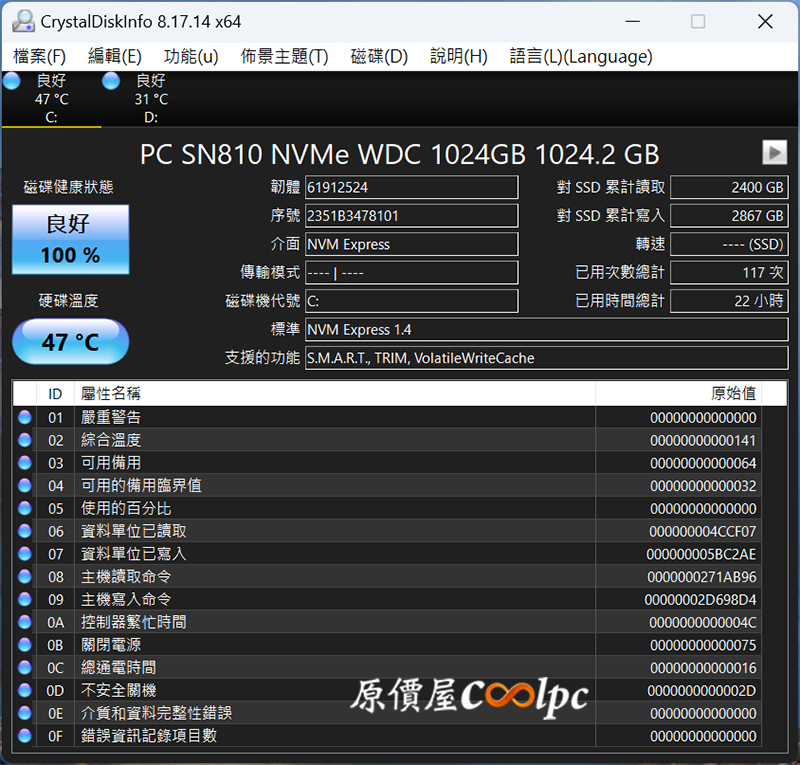Select raw value 000000005BC2AE for 資料單位已寫入
Viewport: 800px width, 765px height.
tap(702, 554)
